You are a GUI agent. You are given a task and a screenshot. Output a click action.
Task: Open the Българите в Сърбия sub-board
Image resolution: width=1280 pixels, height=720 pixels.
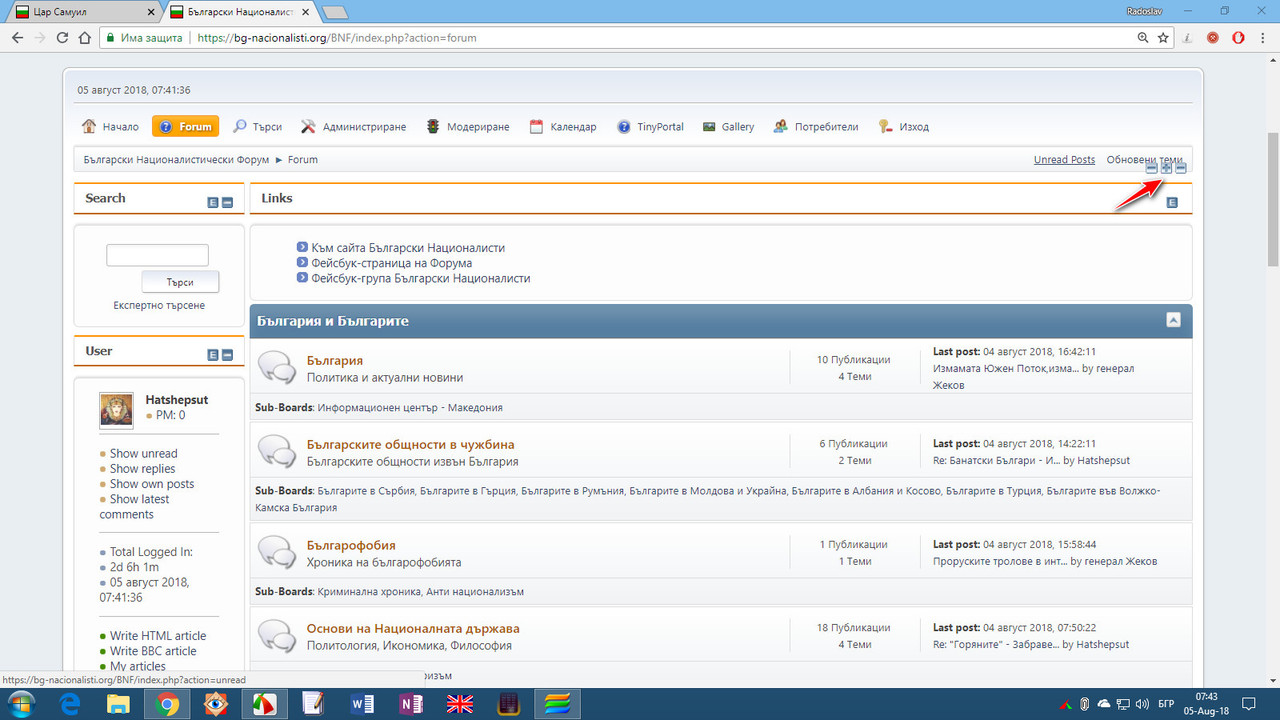coord(366,492)
